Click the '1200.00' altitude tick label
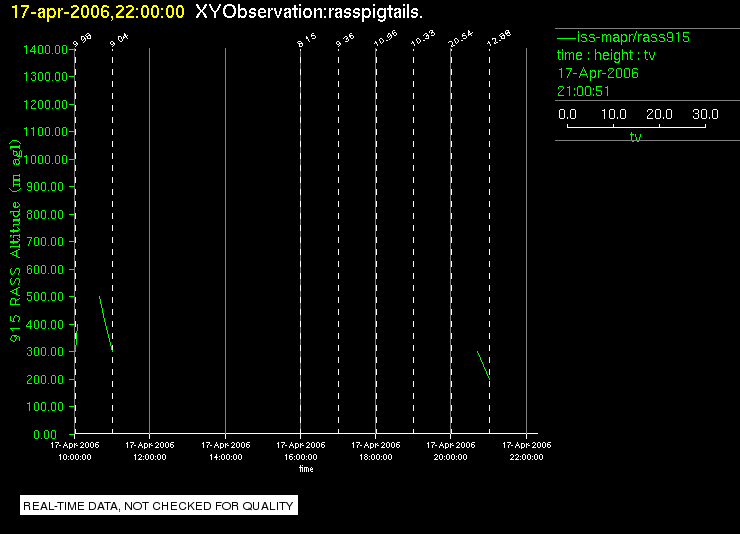This screenshot has height=534, width=740. point(45,104)
